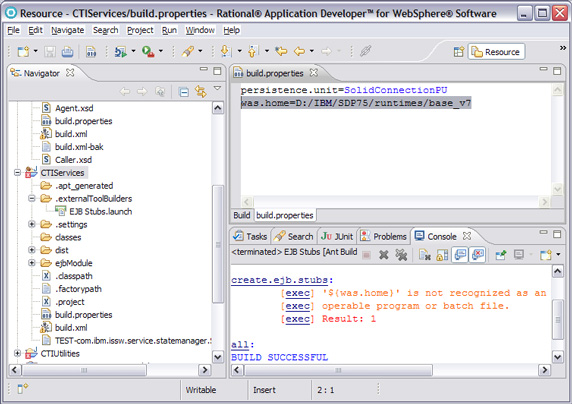This screenshot has width=572, height=404.
Task: Open the New wizard dropdown arrow
Action: tap(35, 51)
